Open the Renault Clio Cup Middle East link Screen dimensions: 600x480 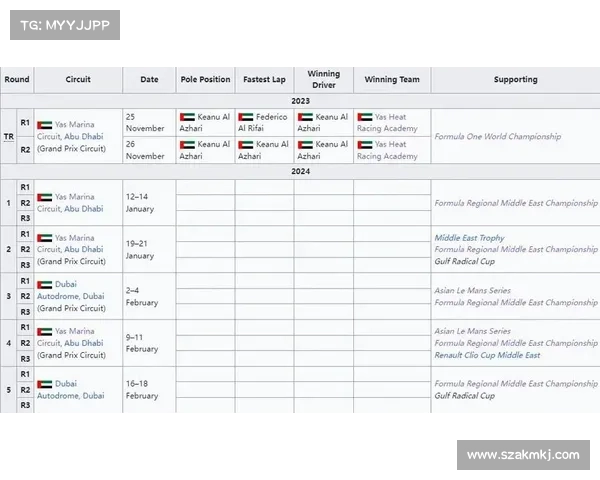coord(487,355)
